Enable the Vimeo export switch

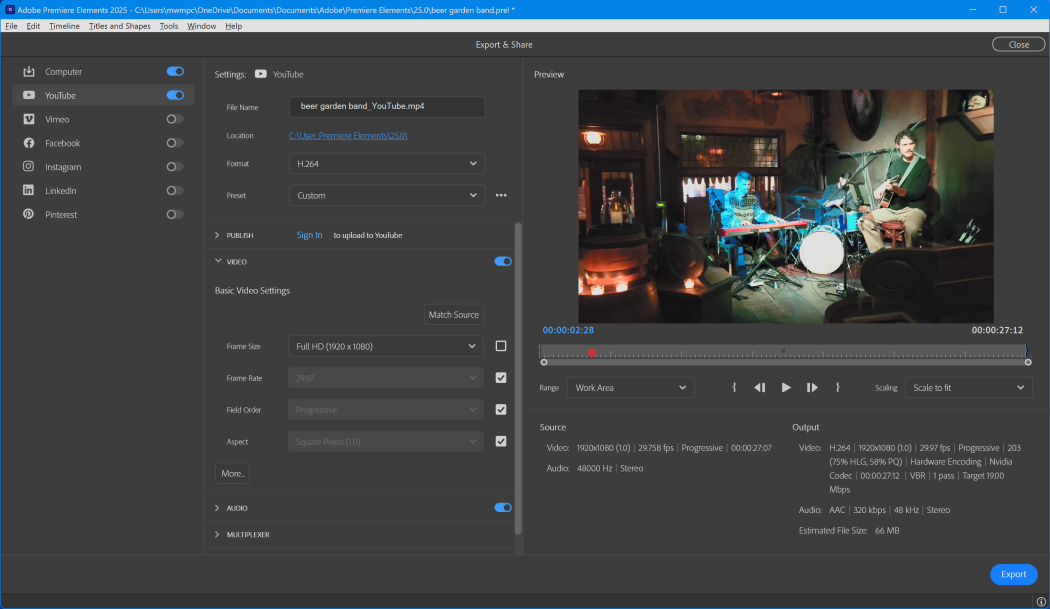tap(175, 119)
